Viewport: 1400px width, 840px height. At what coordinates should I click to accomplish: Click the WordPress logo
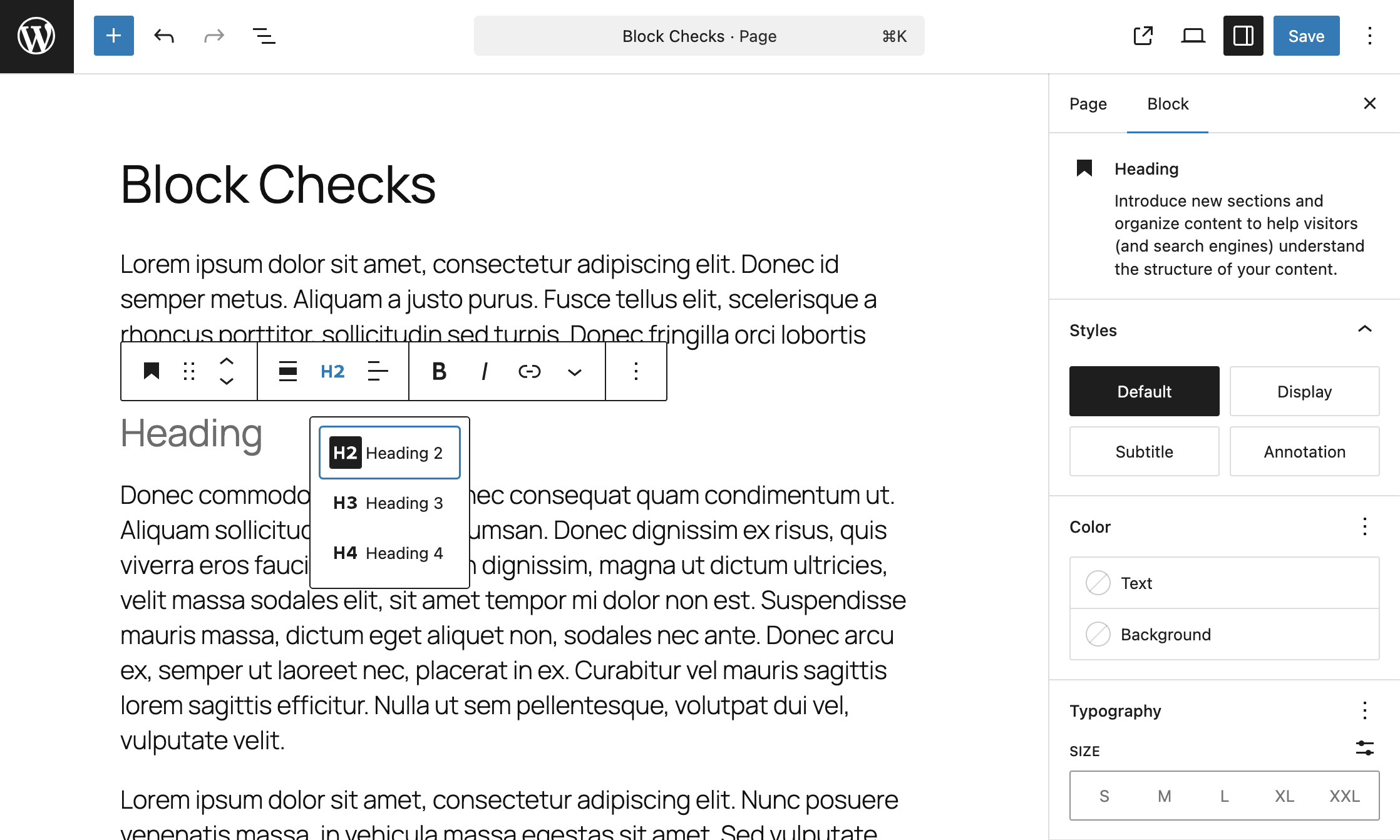36,36
